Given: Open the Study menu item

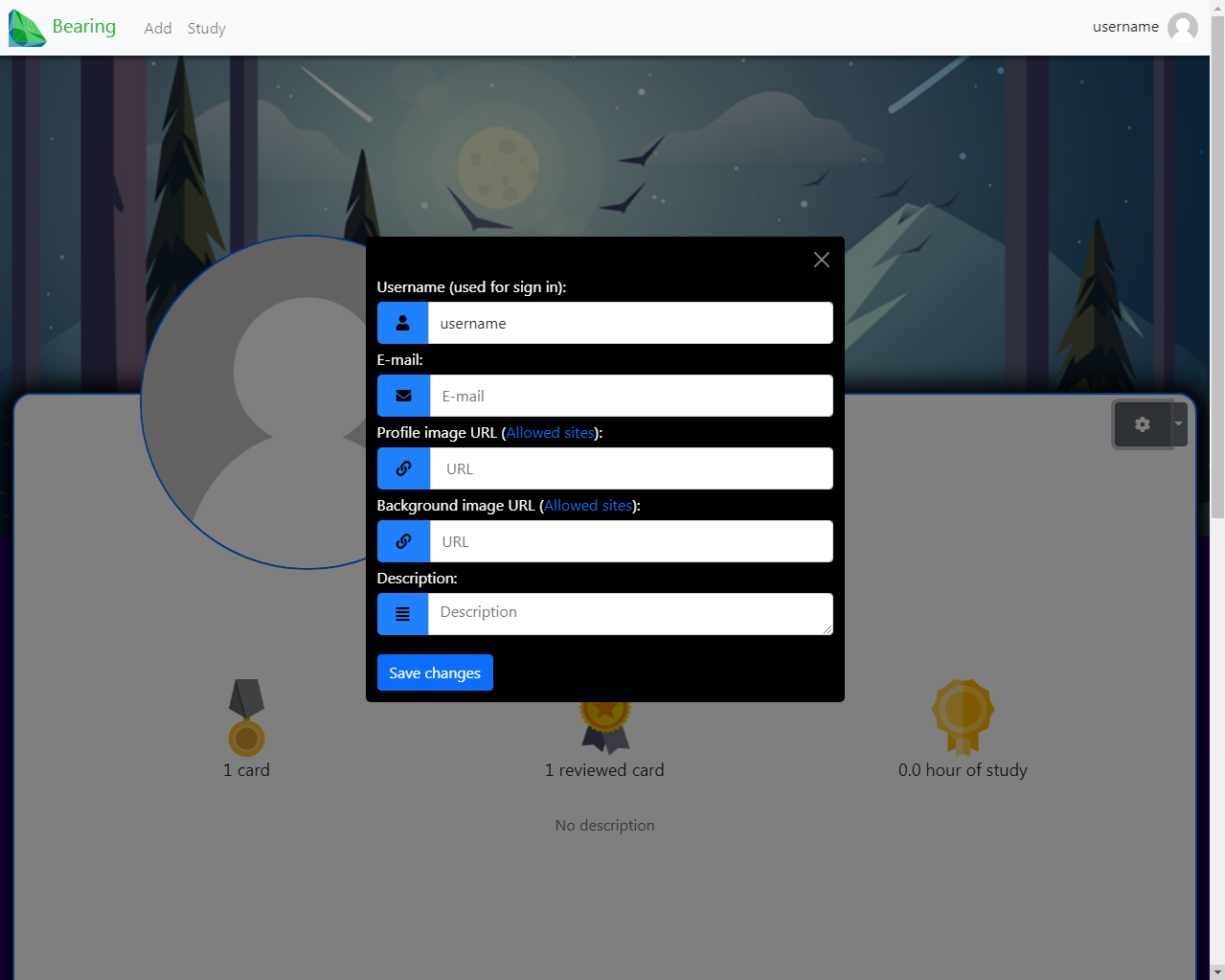Looking at the screenshot, I should click(206, 28).
